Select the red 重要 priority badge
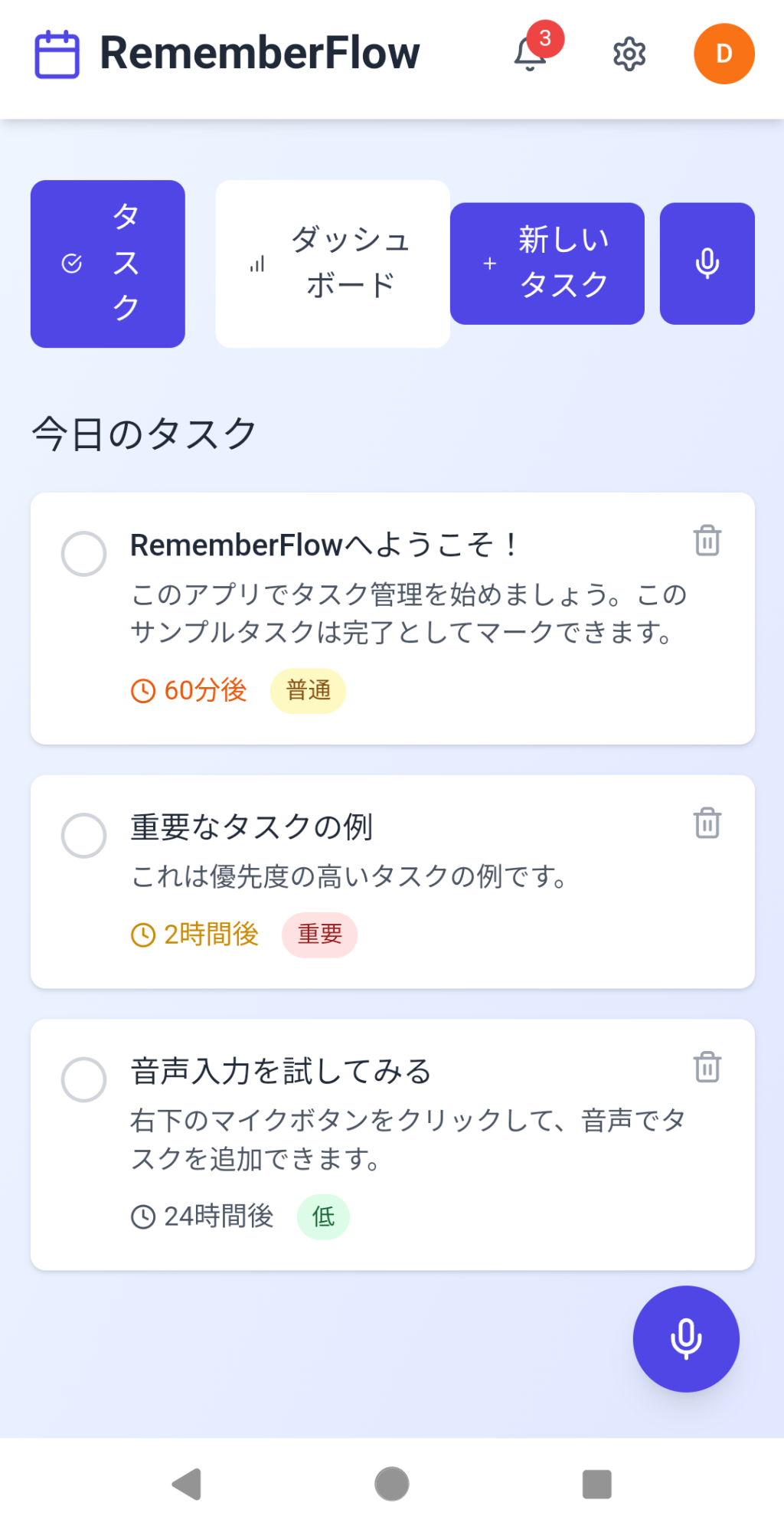The image size is (784, 1529). tap(319, 935)
